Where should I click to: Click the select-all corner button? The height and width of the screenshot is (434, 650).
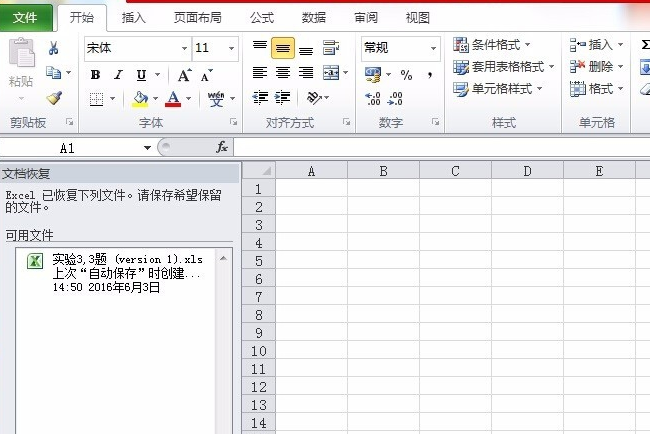259,170
